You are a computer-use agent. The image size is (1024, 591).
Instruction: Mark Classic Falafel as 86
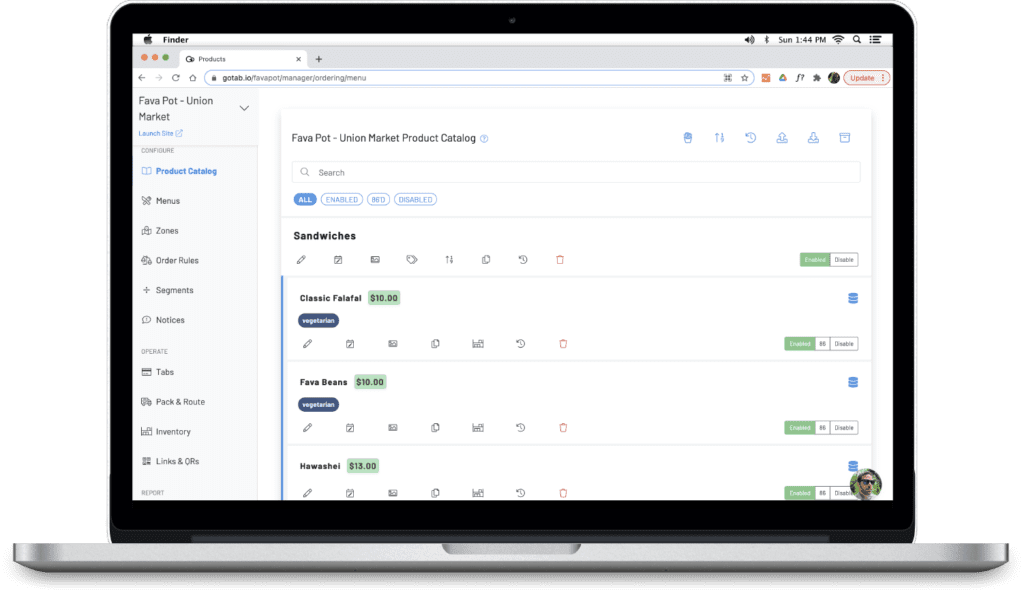[822, 343]
